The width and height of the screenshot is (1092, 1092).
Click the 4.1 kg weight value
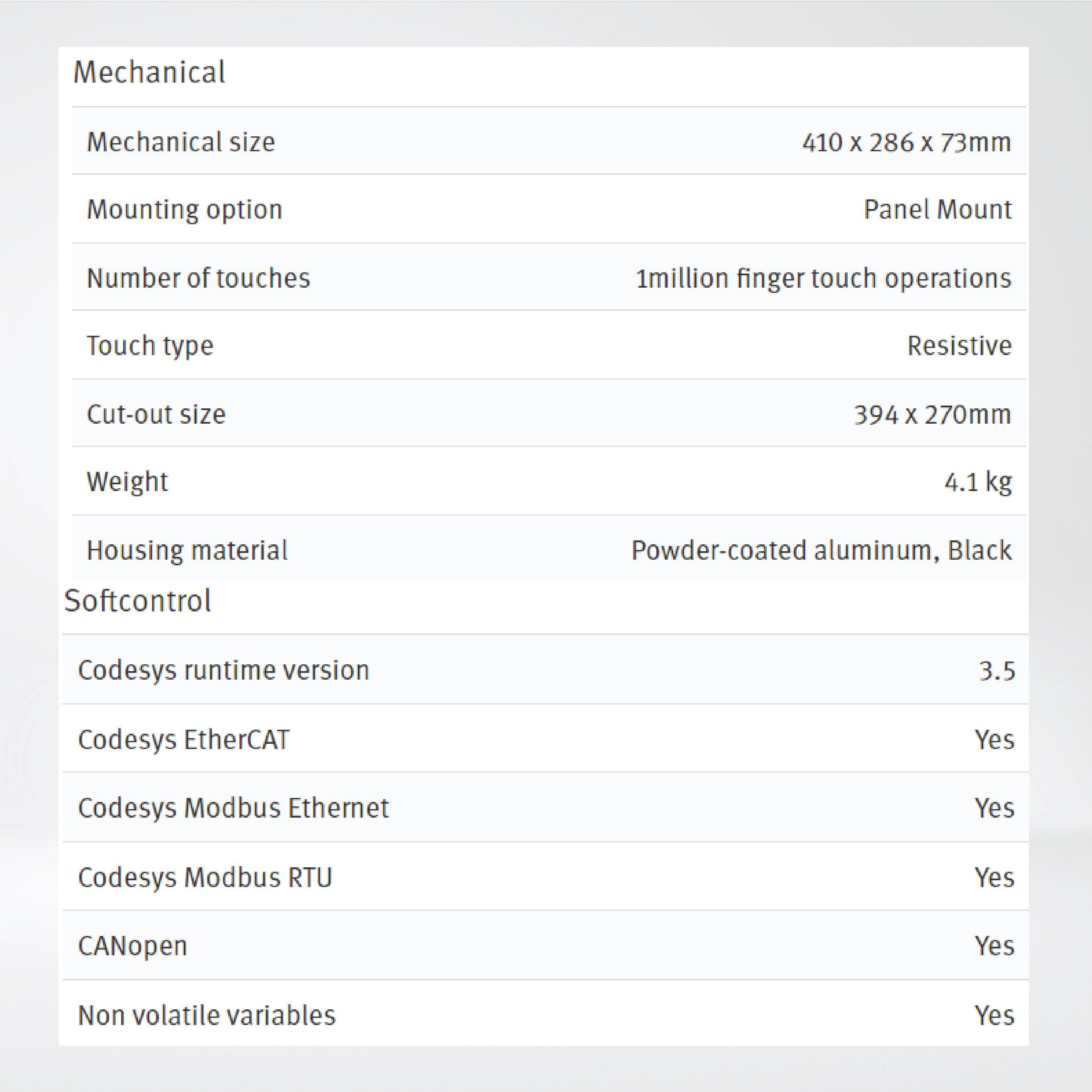point(977,482)
